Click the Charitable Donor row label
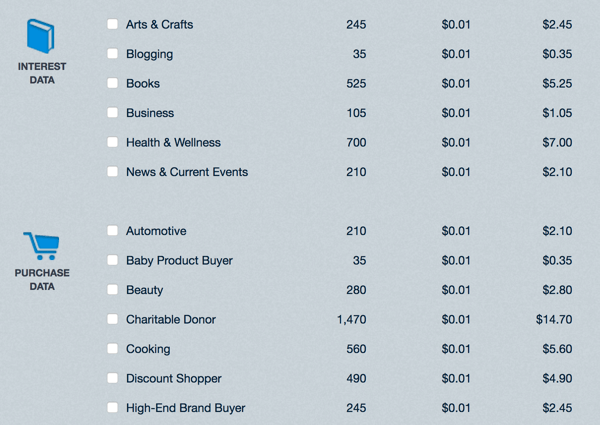600x425 pixels. pos(171,319)
